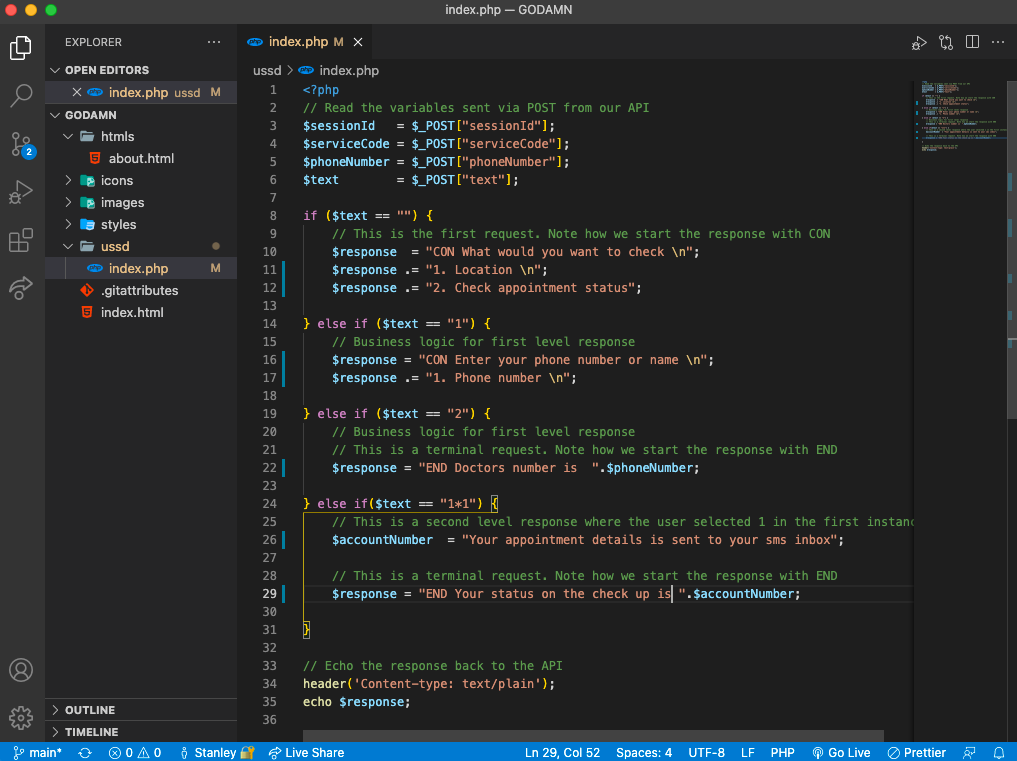Open the Manage gear settings icon

tap(21, 717)
